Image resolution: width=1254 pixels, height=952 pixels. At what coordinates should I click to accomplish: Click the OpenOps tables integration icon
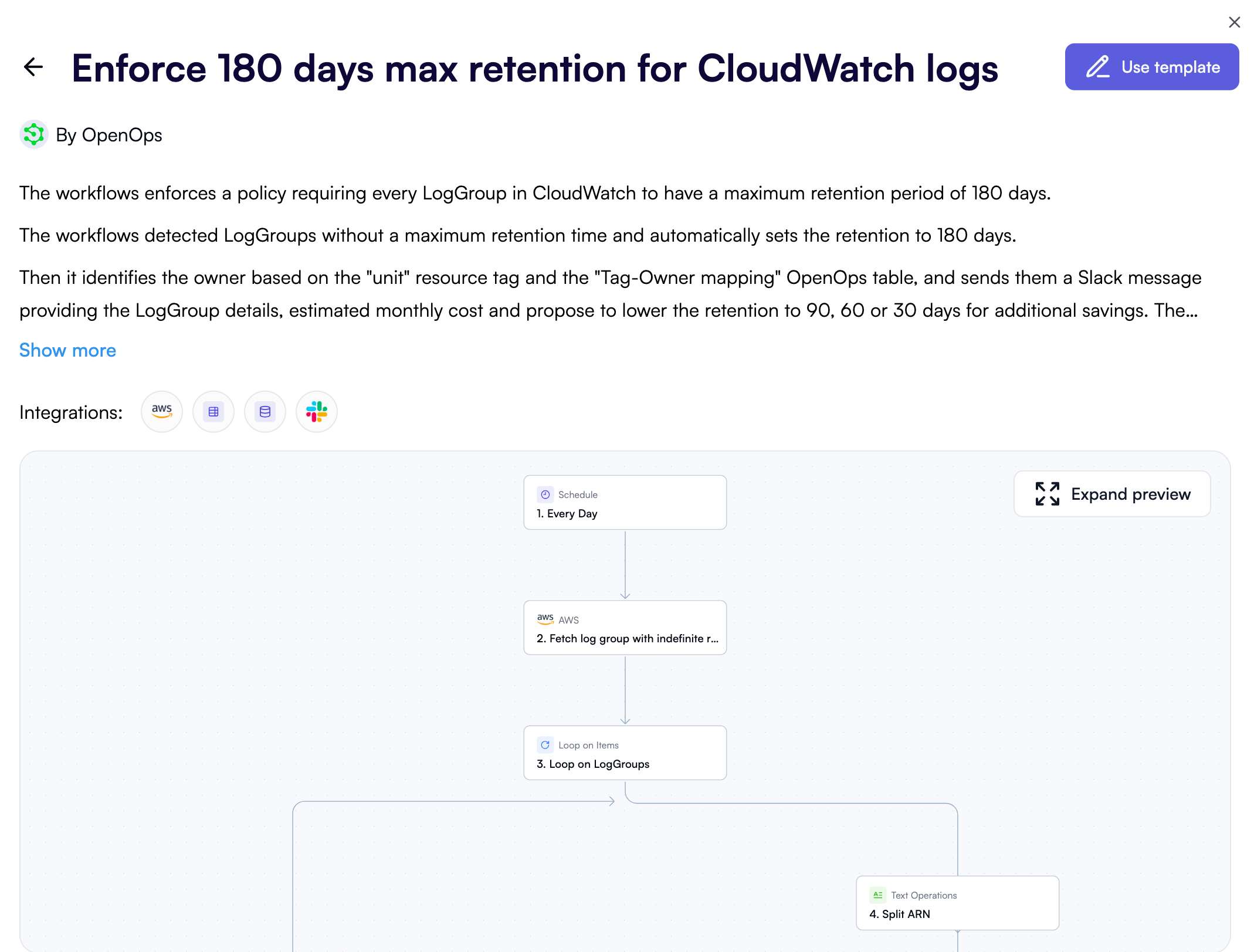(x=213, y=412)
